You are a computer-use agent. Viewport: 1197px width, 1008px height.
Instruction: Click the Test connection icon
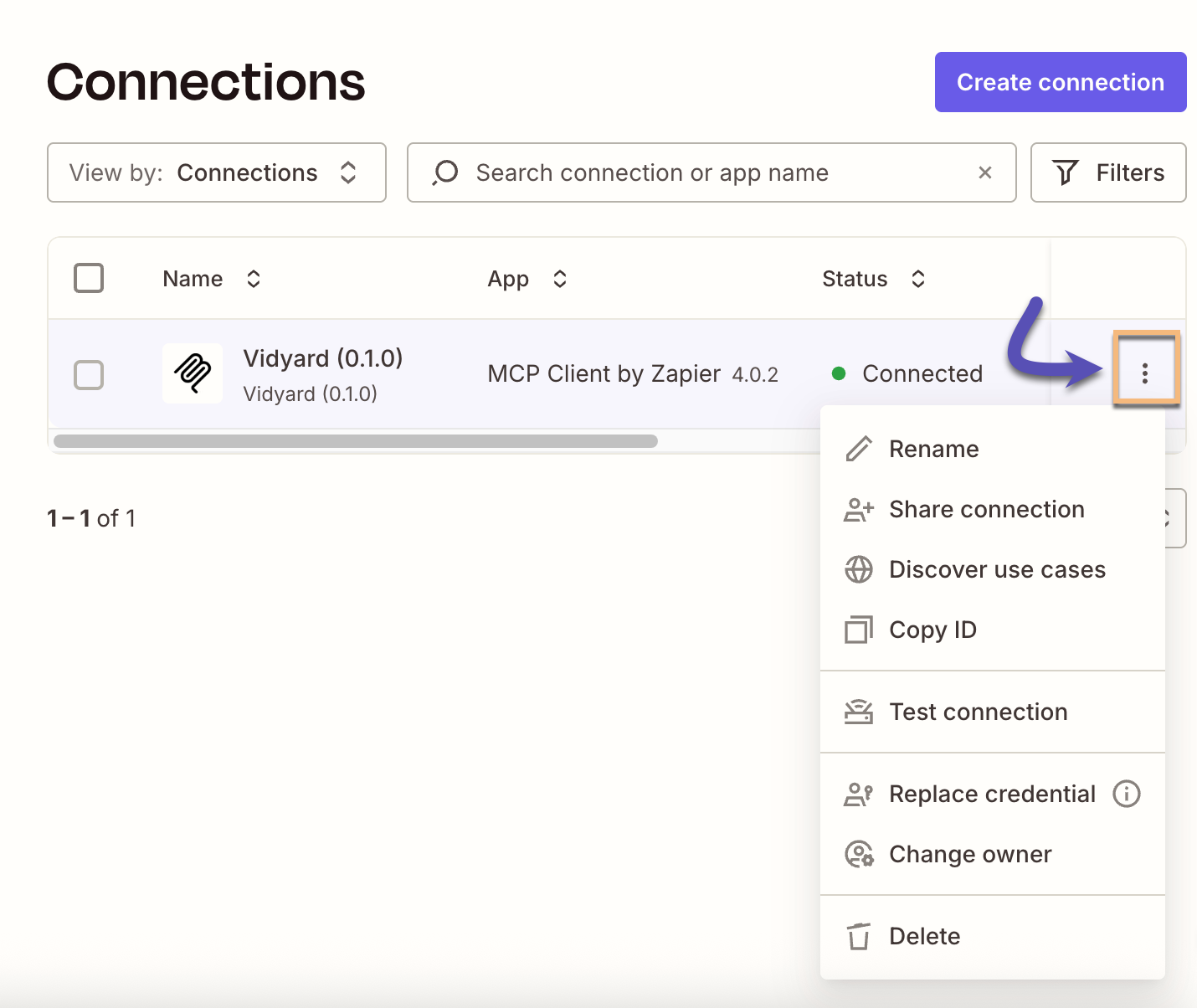pyautogui.click(x=859, y=712)
